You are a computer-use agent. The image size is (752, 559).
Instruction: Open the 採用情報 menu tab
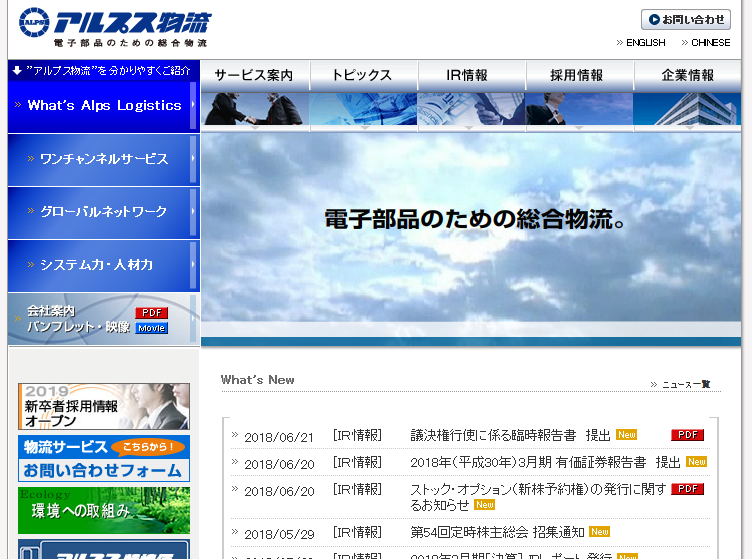click(579, 75)
